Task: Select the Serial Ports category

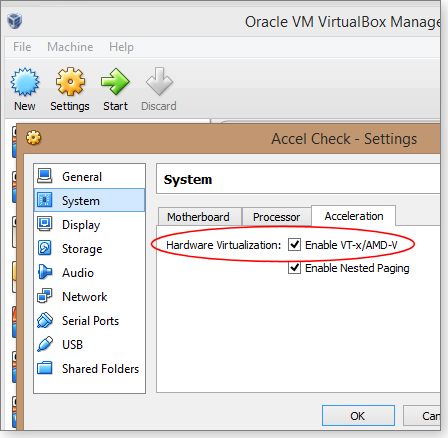Action: 89,321
